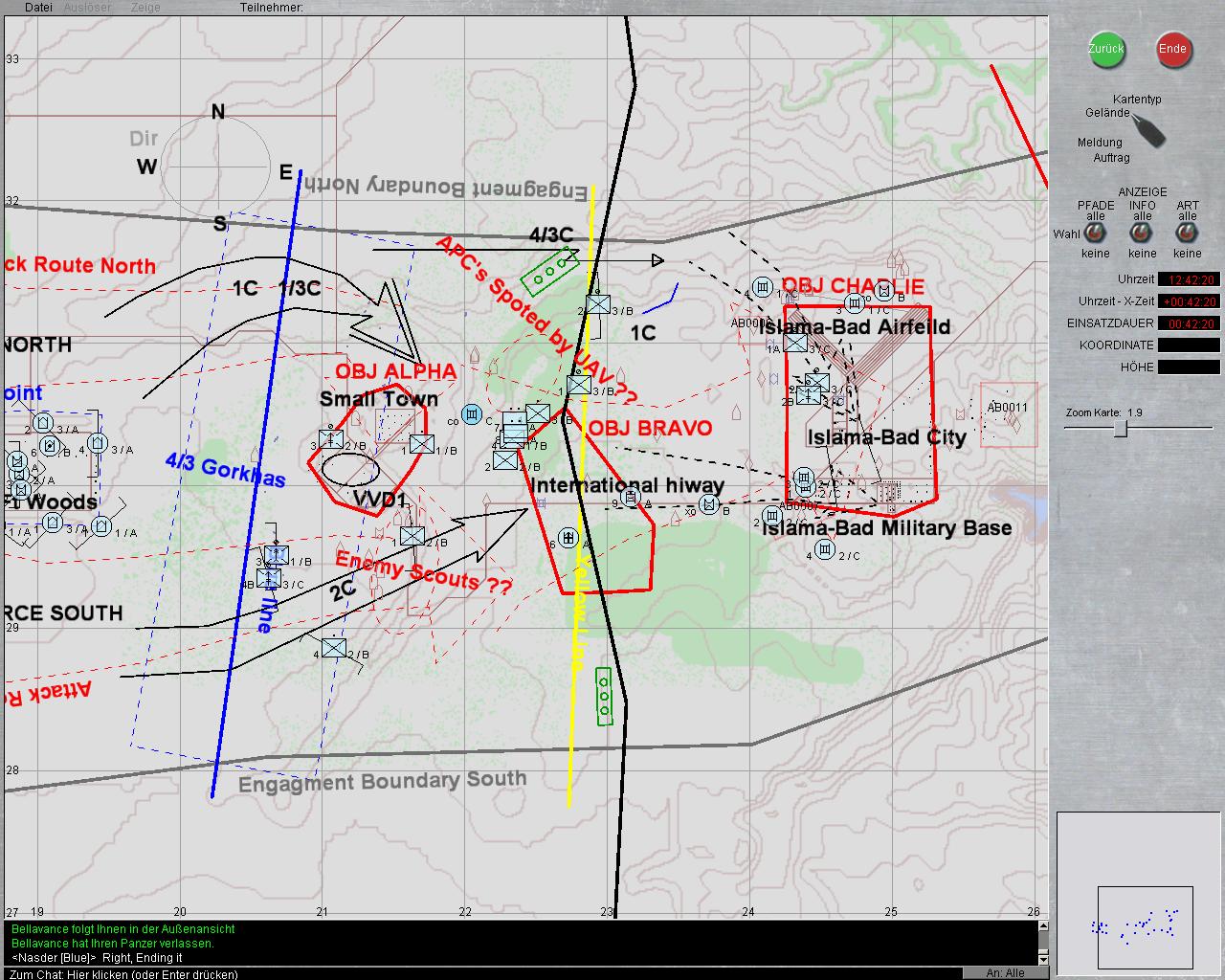Turn the Kartentyp map-type rotary knob
This screenshot has width=1225, height=980.
1148,130
